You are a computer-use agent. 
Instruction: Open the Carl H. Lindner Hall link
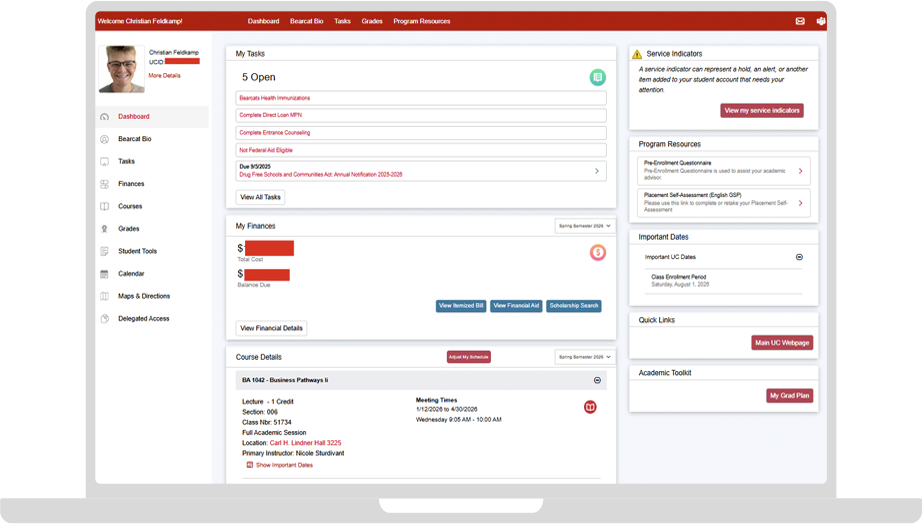coord(305,442)
